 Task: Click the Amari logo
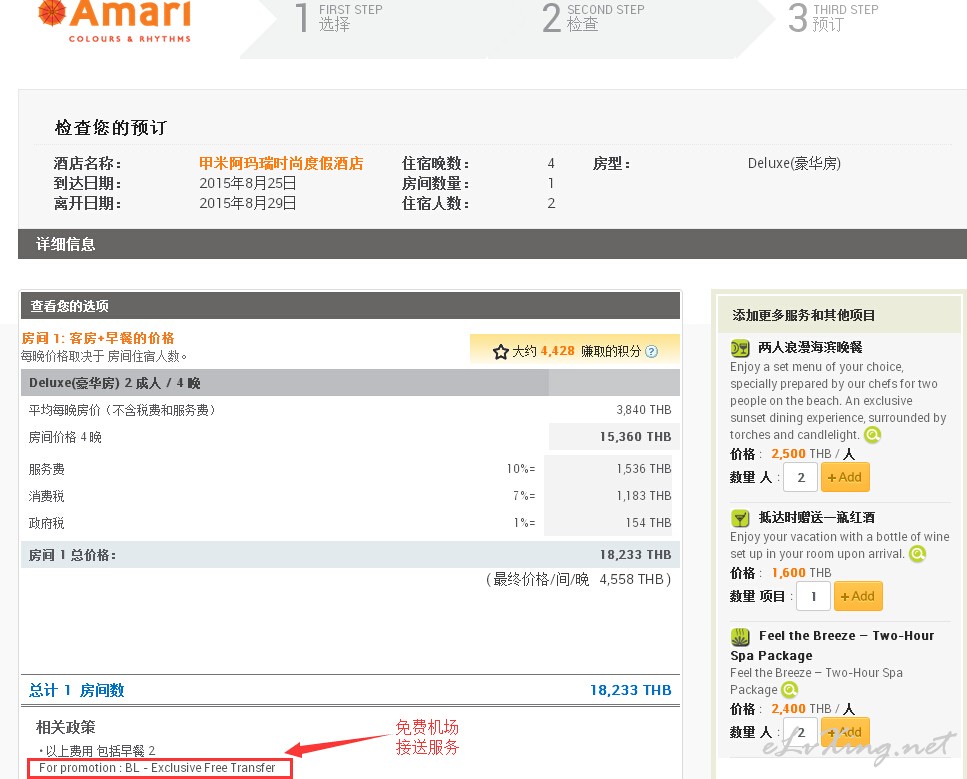click(x=115, y=21)
